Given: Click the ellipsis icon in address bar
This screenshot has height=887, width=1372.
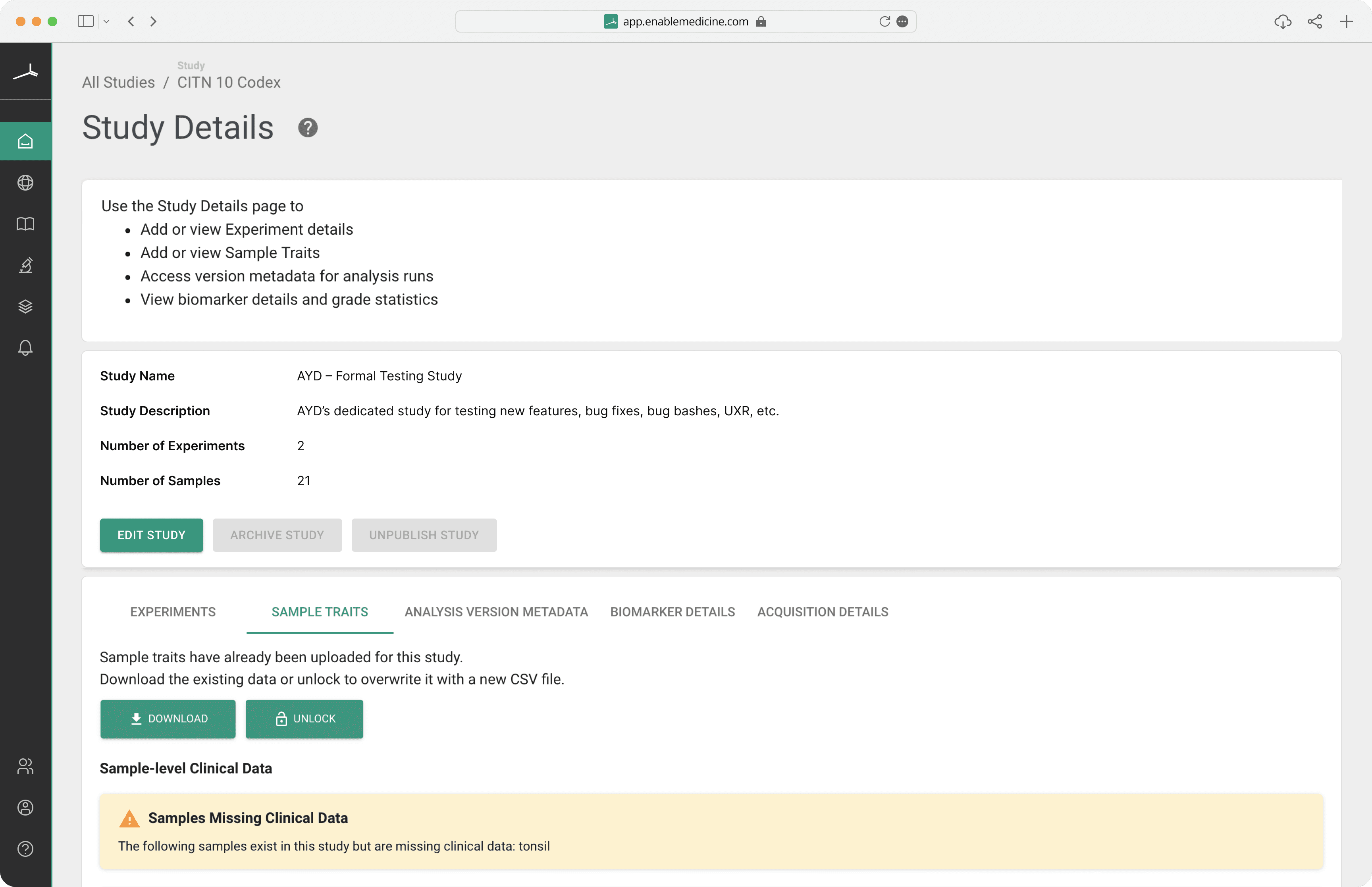Looking at the screenshot, I should click(x=902, y=21).
